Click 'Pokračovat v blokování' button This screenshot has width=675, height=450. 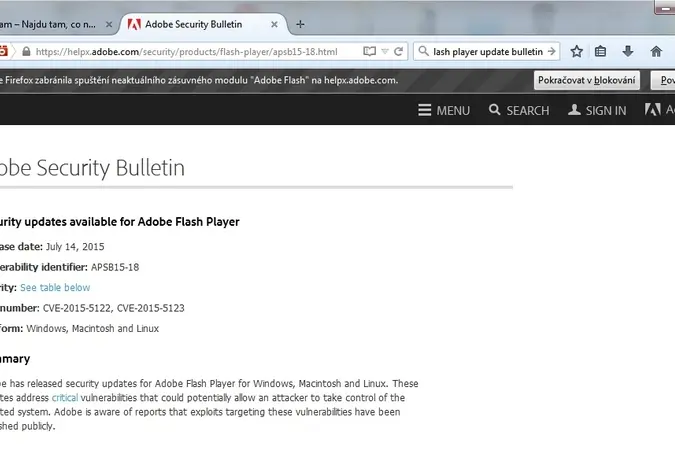587,81
